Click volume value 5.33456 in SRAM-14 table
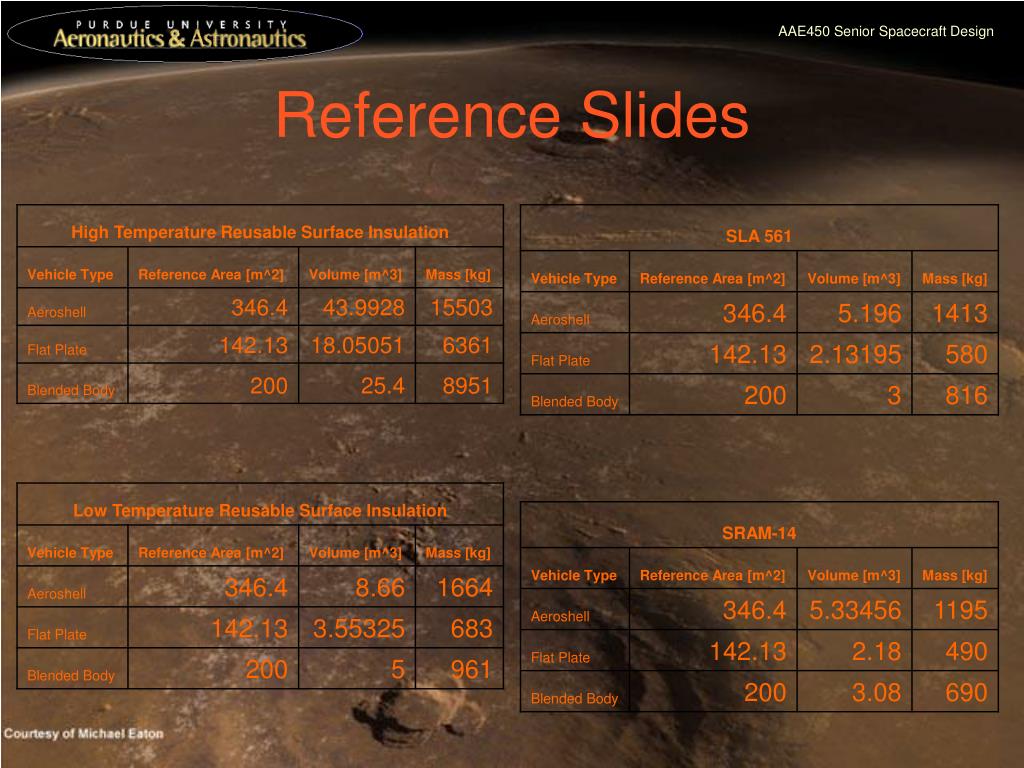Image resolution: width=1024 pixels, height=768 pixels. click(x=855, y=611)
